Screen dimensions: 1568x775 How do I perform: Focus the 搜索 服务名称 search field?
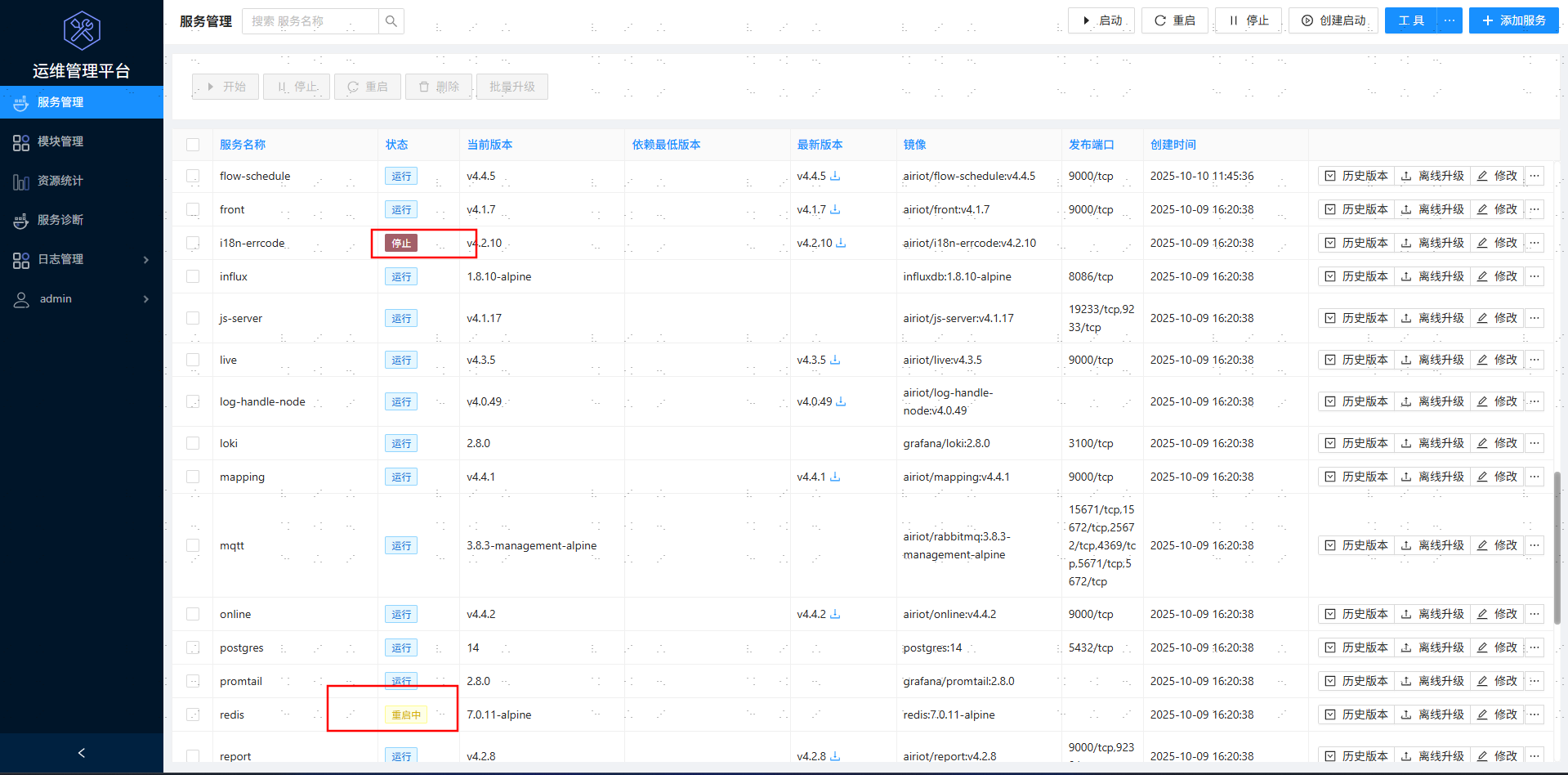tap(310, 21)
